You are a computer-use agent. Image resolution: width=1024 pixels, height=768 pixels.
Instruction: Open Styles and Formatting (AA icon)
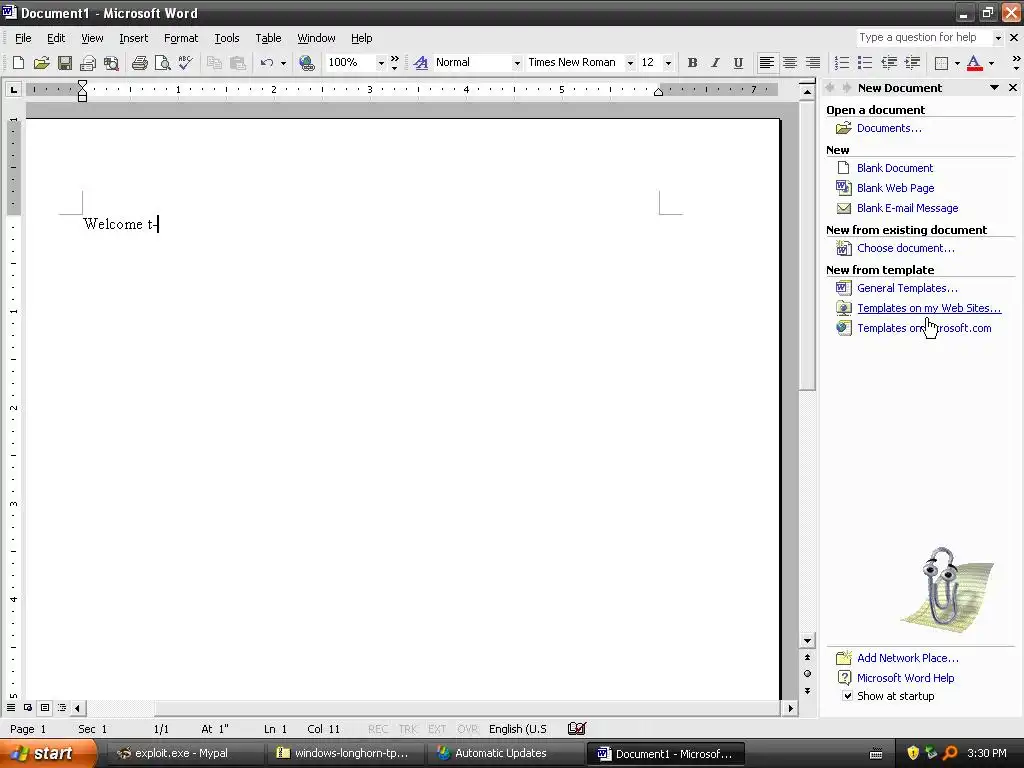pos(421,63)
